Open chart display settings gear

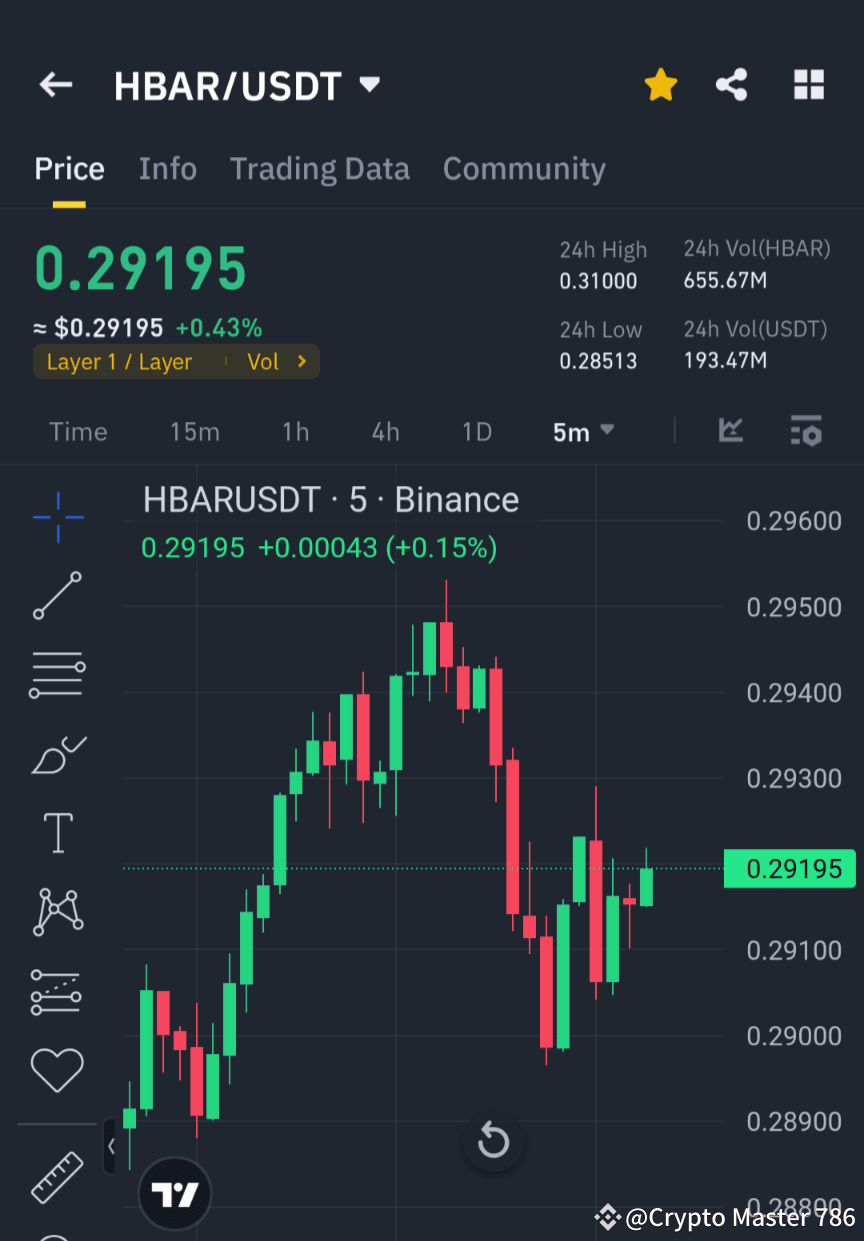(x=806, y=431)
